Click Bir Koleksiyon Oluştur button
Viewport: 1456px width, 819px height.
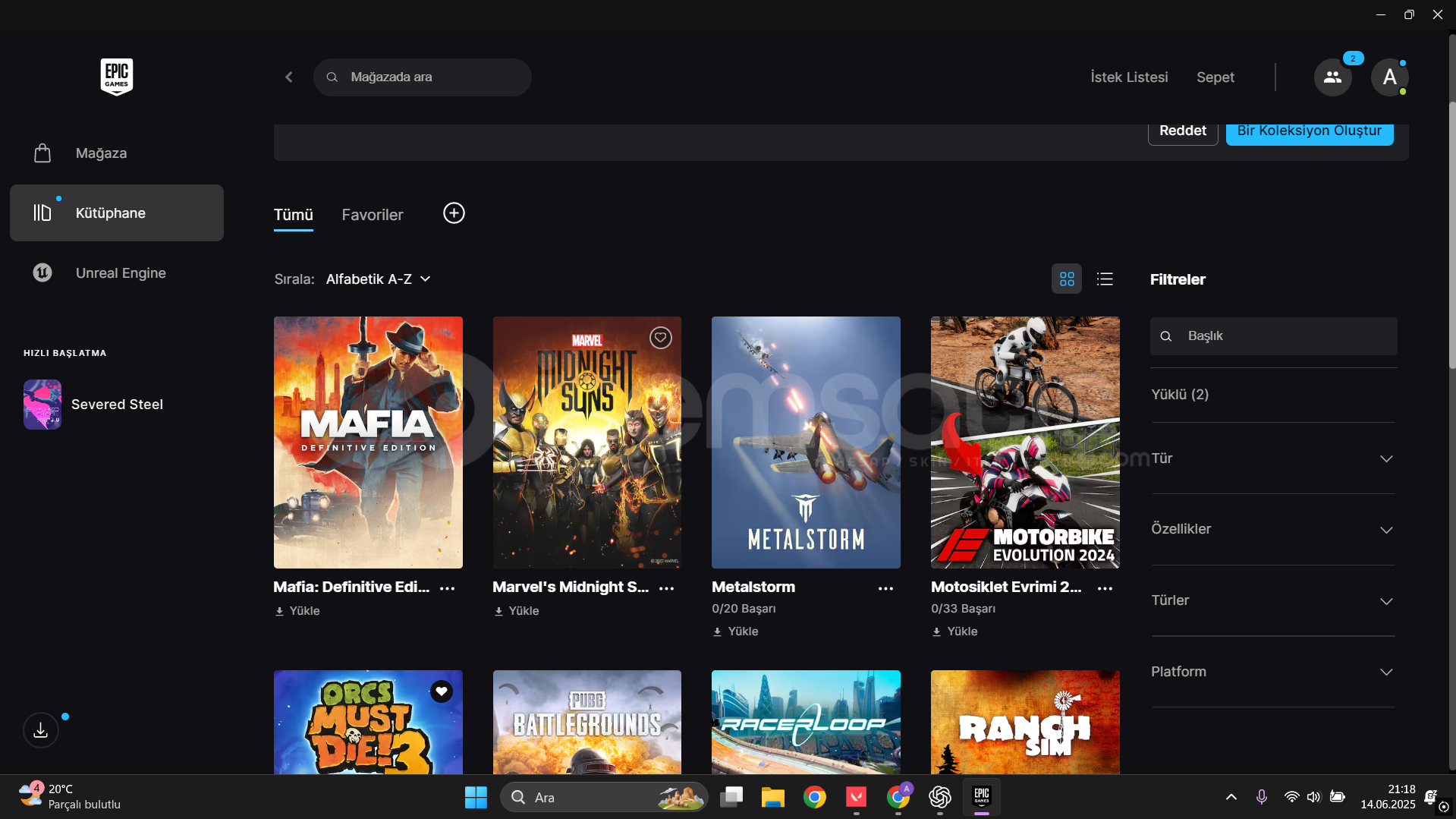click(1310, 132)
